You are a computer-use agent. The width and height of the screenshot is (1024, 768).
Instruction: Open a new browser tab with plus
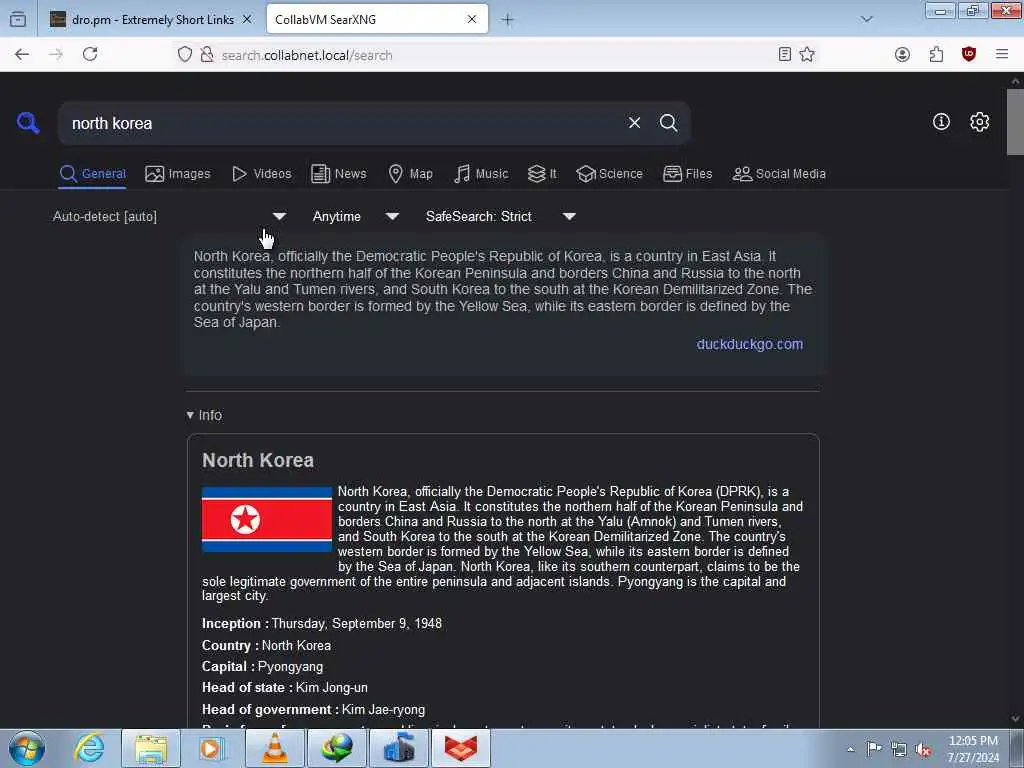point(507,20)
